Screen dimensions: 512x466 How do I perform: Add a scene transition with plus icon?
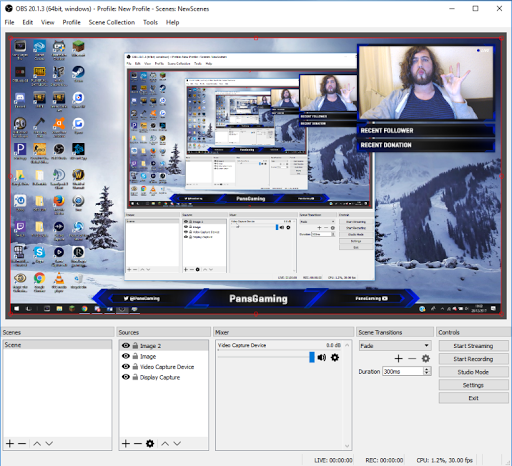pos(398,358)
